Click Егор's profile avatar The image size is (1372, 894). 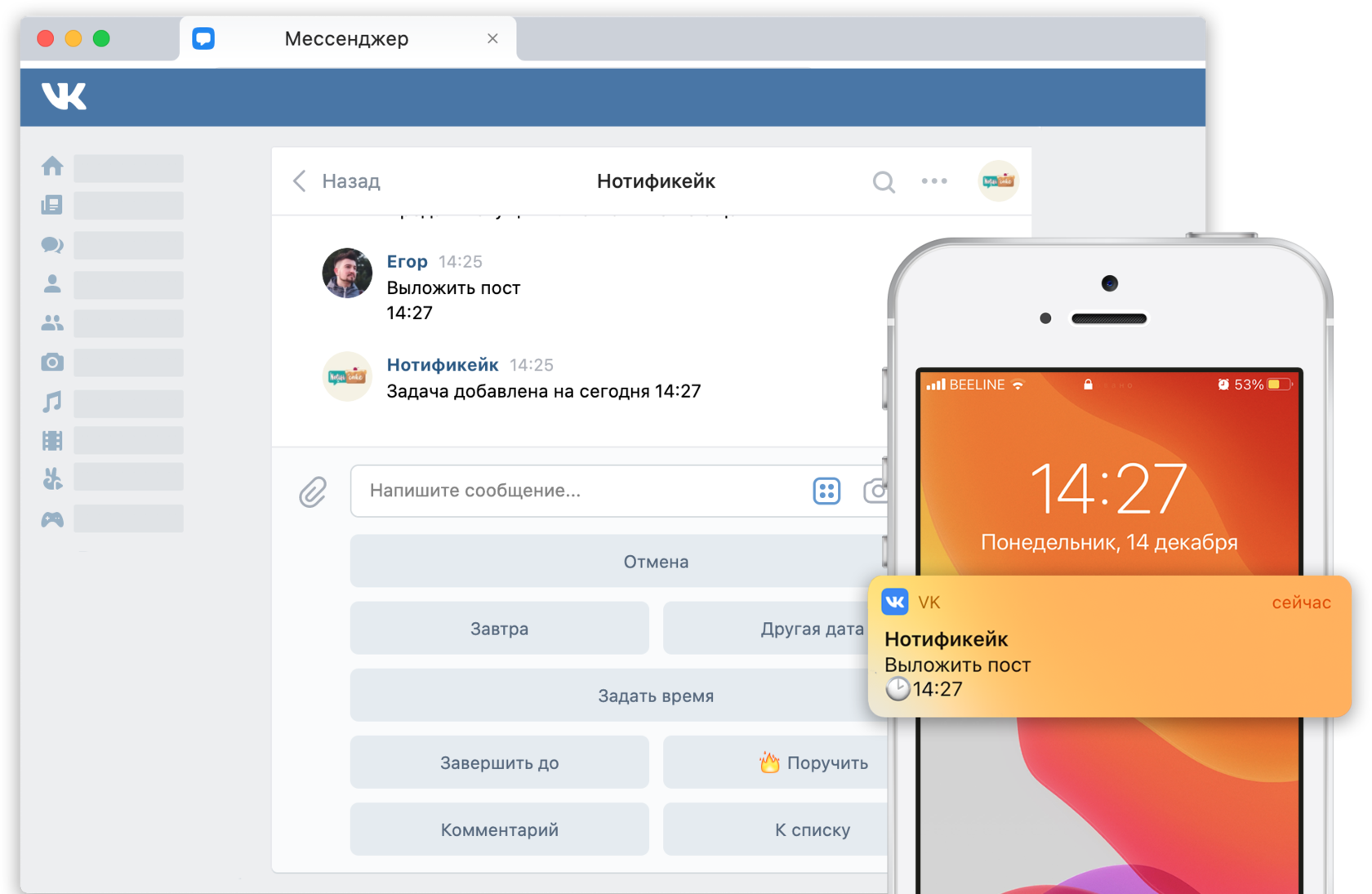[347, 274]
